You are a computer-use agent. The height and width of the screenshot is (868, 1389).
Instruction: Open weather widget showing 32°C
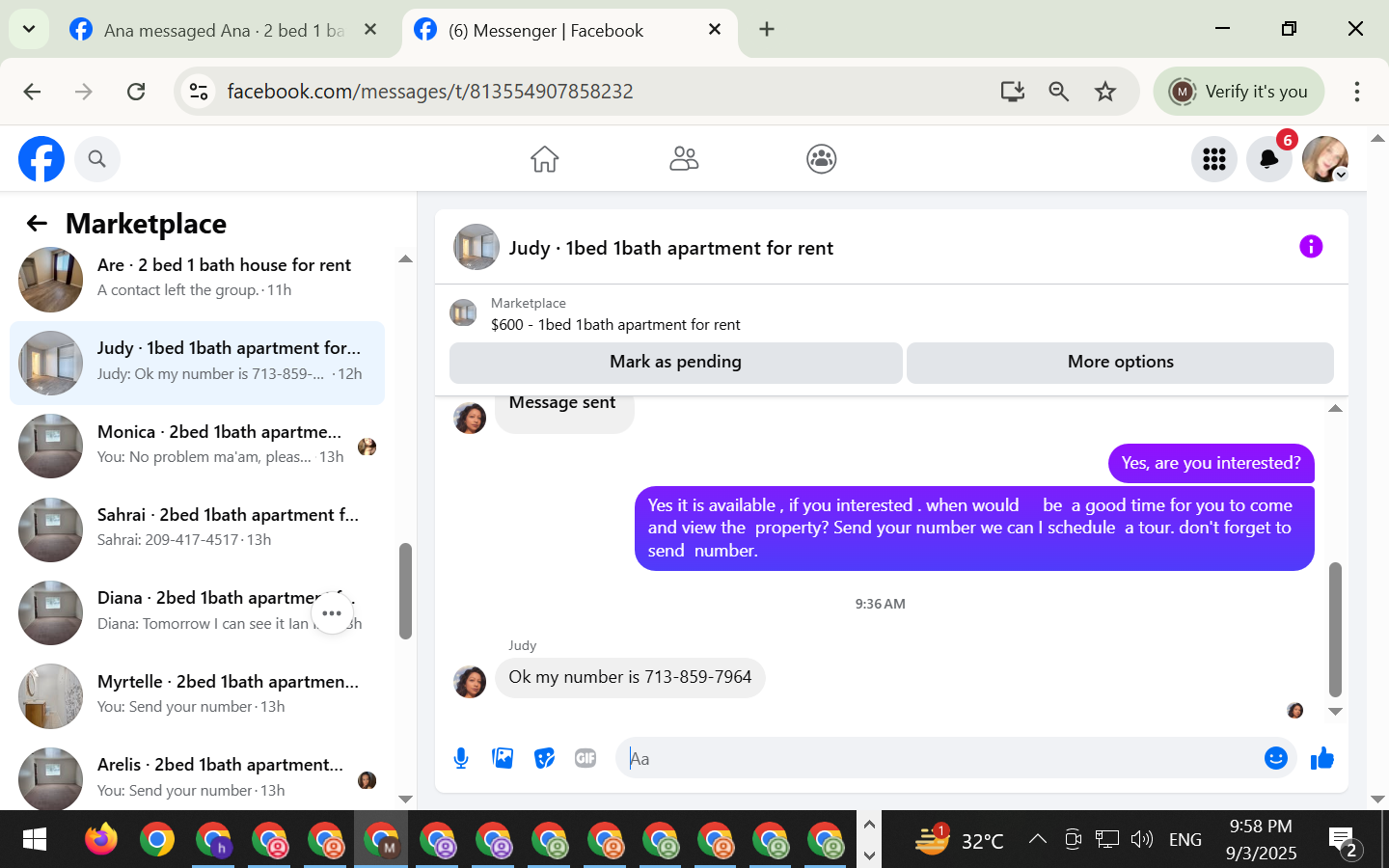point(960,839)
